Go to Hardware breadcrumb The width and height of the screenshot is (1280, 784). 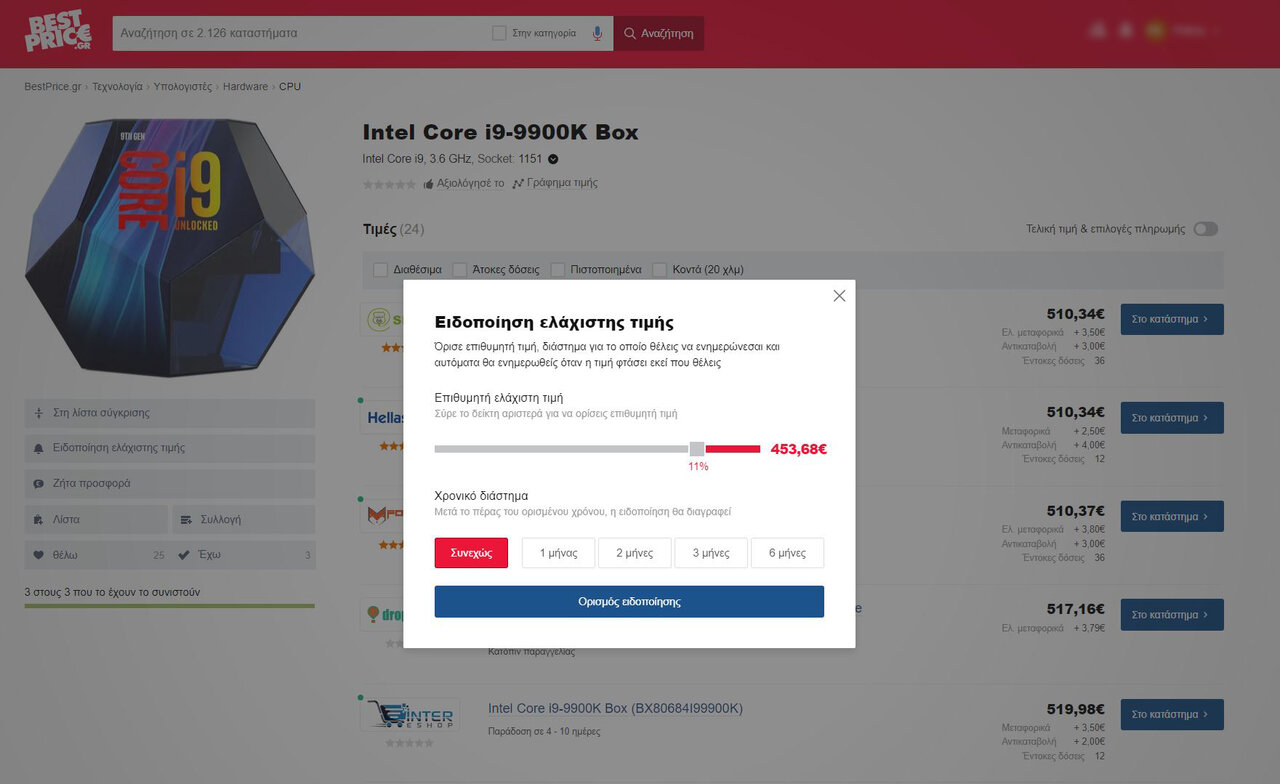(245, 87)
